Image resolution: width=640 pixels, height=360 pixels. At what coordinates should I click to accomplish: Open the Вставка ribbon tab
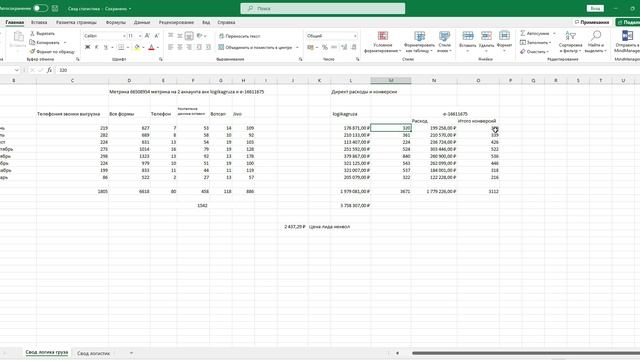coord(39,22)
